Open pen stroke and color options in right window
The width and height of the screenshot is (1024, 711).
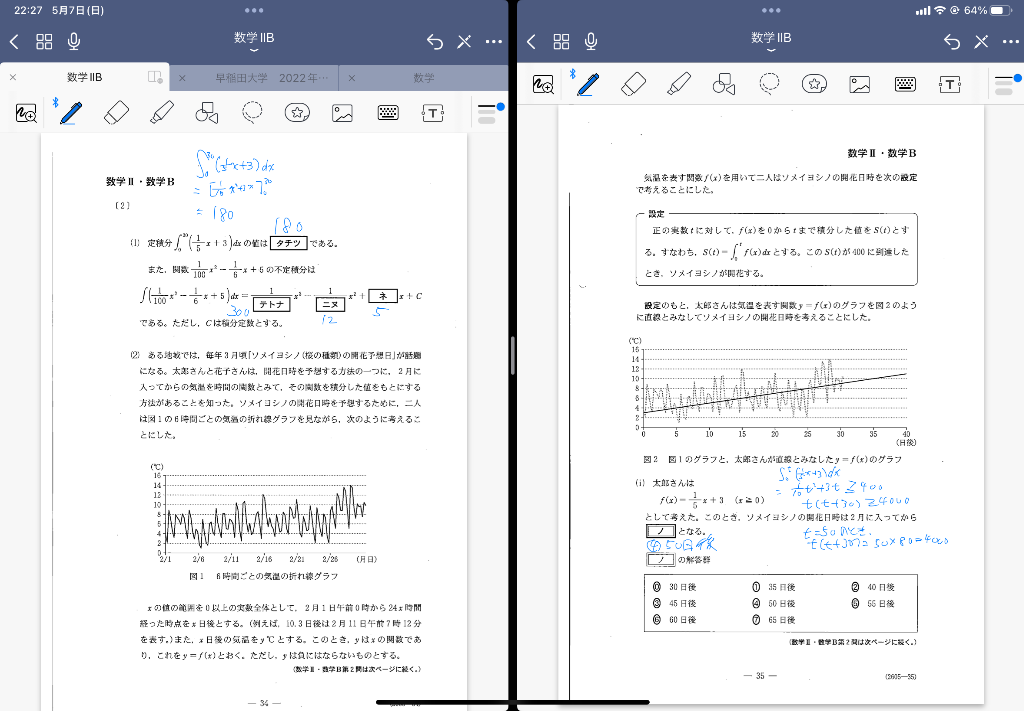(1005, 84)
